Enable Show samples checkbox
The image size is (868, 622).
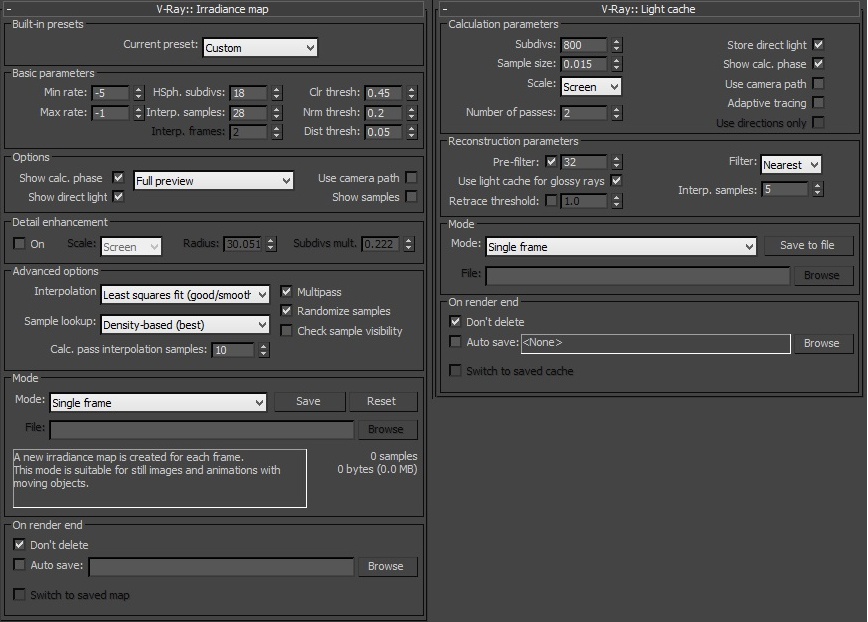(411, 196)
